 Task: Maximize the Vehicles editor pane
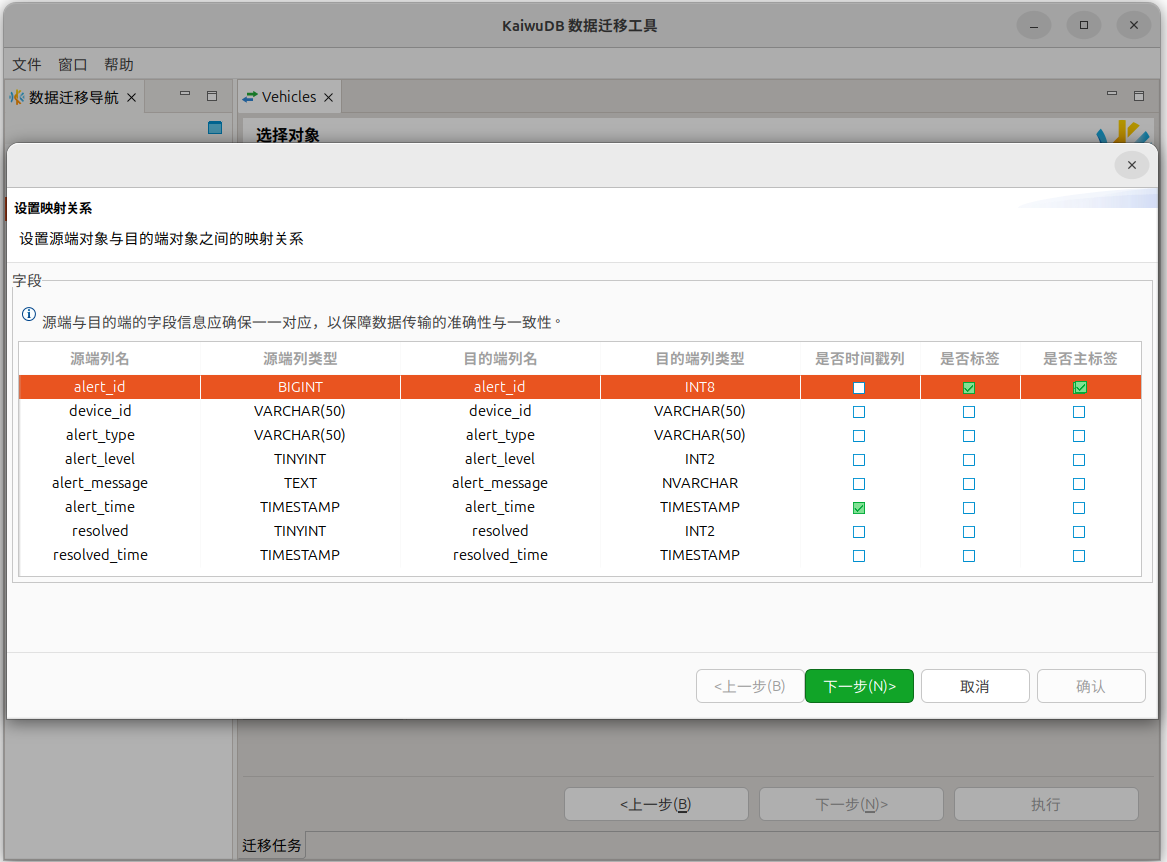coord(1139,96)
